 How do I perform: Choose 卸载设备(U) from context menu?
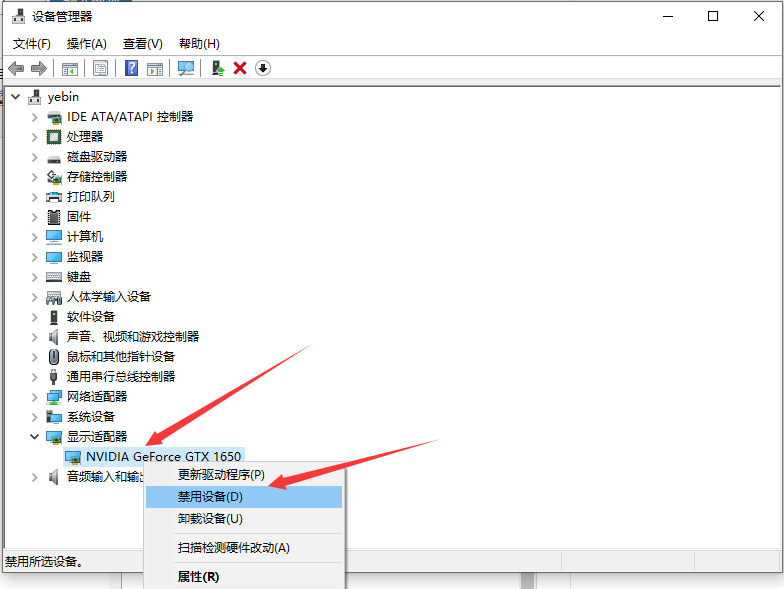click(244, 519)
